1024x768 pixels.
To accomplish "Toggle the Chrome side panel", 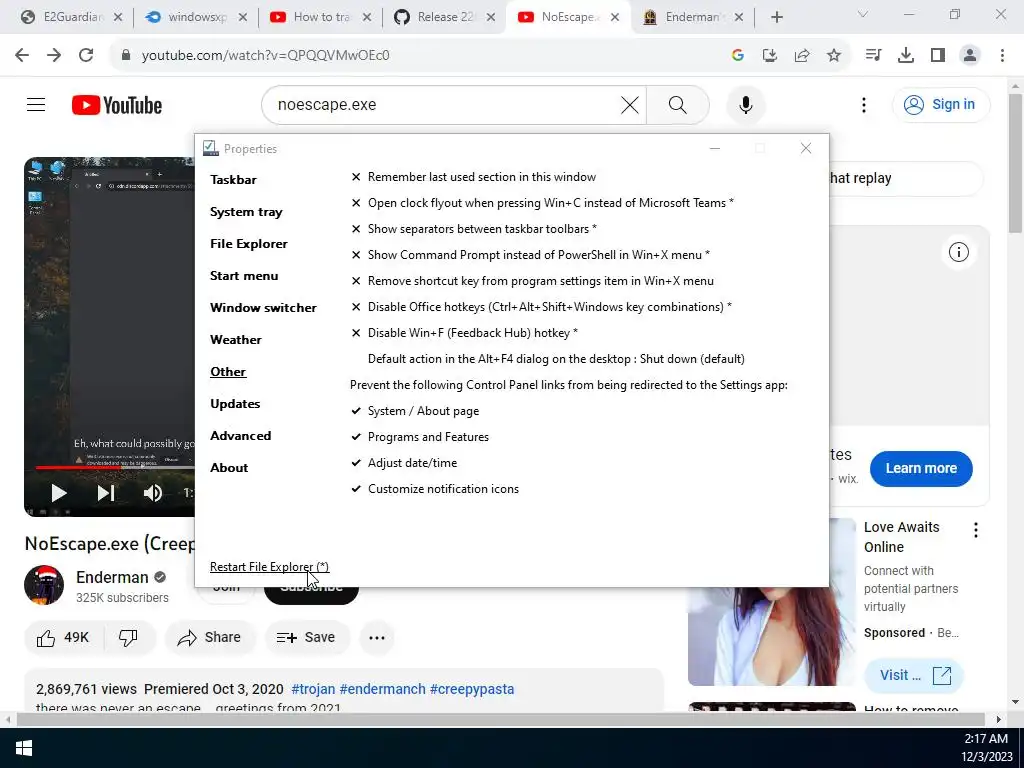I will pos(937,56).
